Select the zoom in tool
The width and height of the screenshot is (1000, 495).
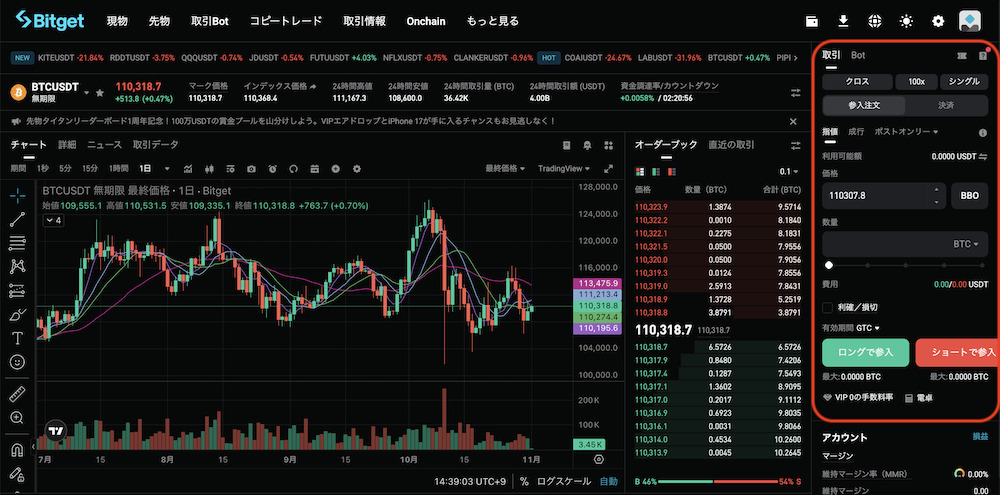coord(18,418)
